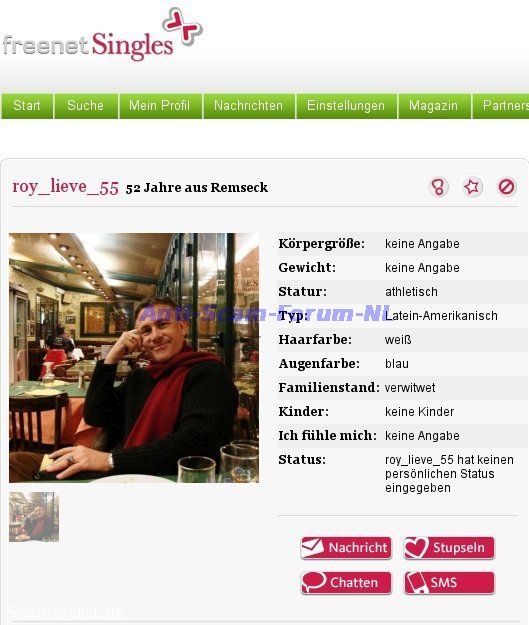The image size is (529, 625).
Task: Click the roy_lieve_55 username link
Action: (x=65, y=187)
